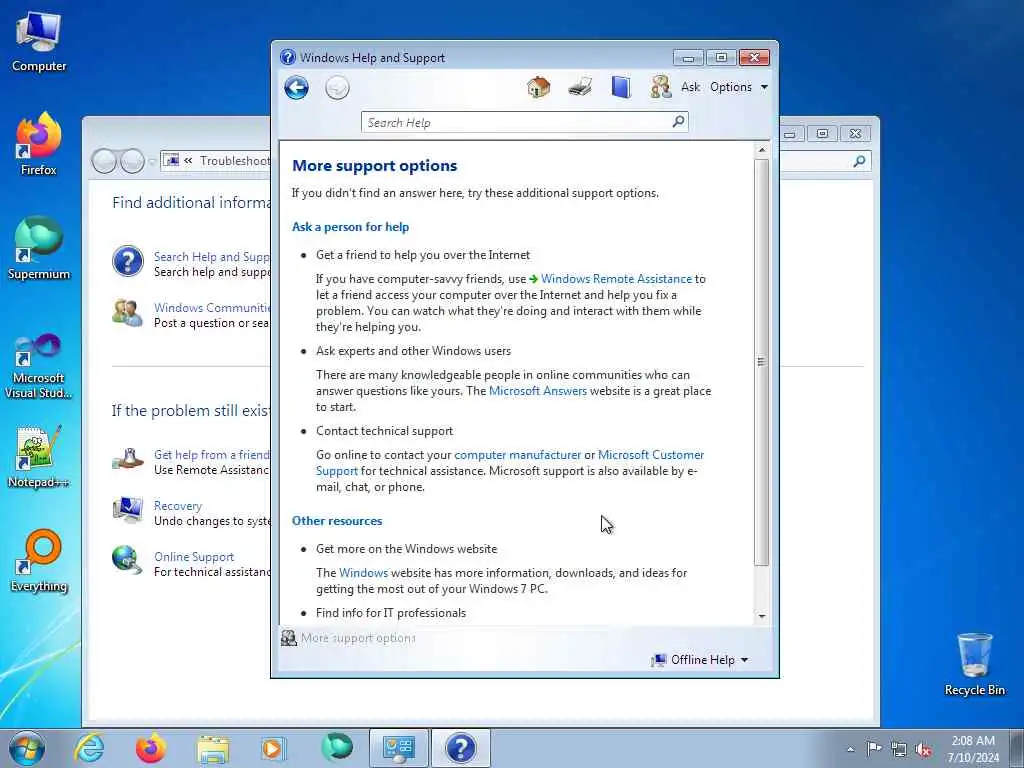This screenshot has height=768, width=1024.
Task: Select the Everything desktop shortcut
Action: pos(39,561)
